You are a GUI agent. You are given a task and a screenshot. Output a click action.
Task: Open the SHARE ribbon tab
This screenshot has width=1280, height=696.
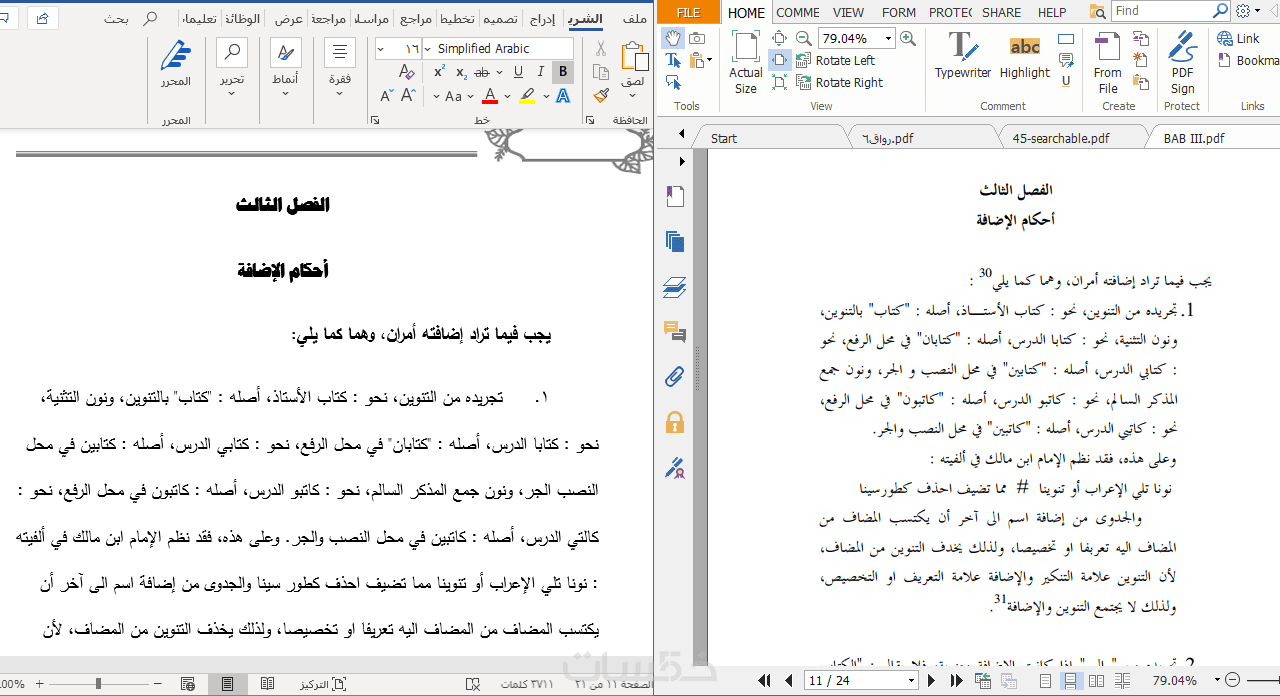1001,12
